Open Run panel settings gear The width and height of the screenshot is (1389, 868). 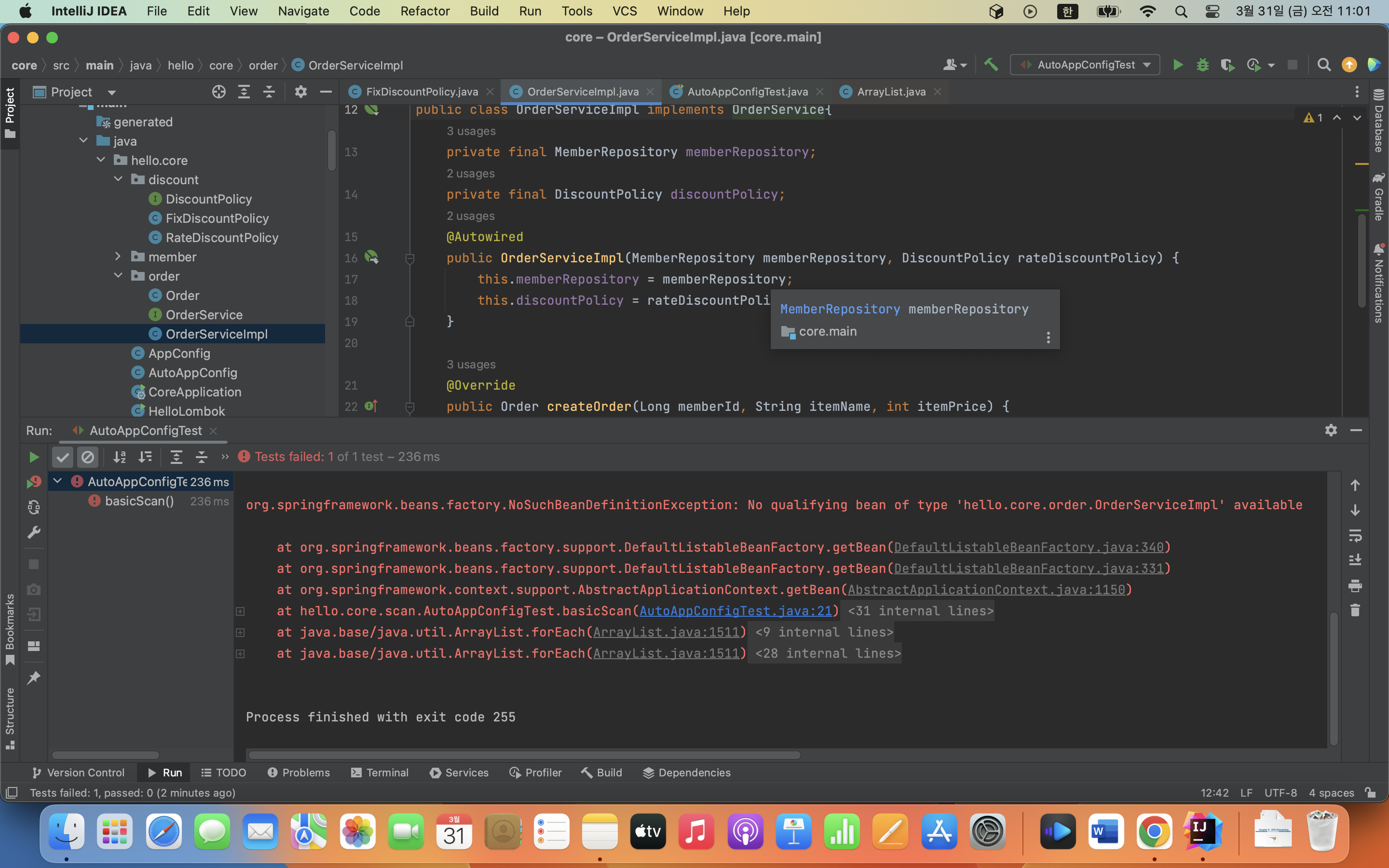[x=1331, y=430]
